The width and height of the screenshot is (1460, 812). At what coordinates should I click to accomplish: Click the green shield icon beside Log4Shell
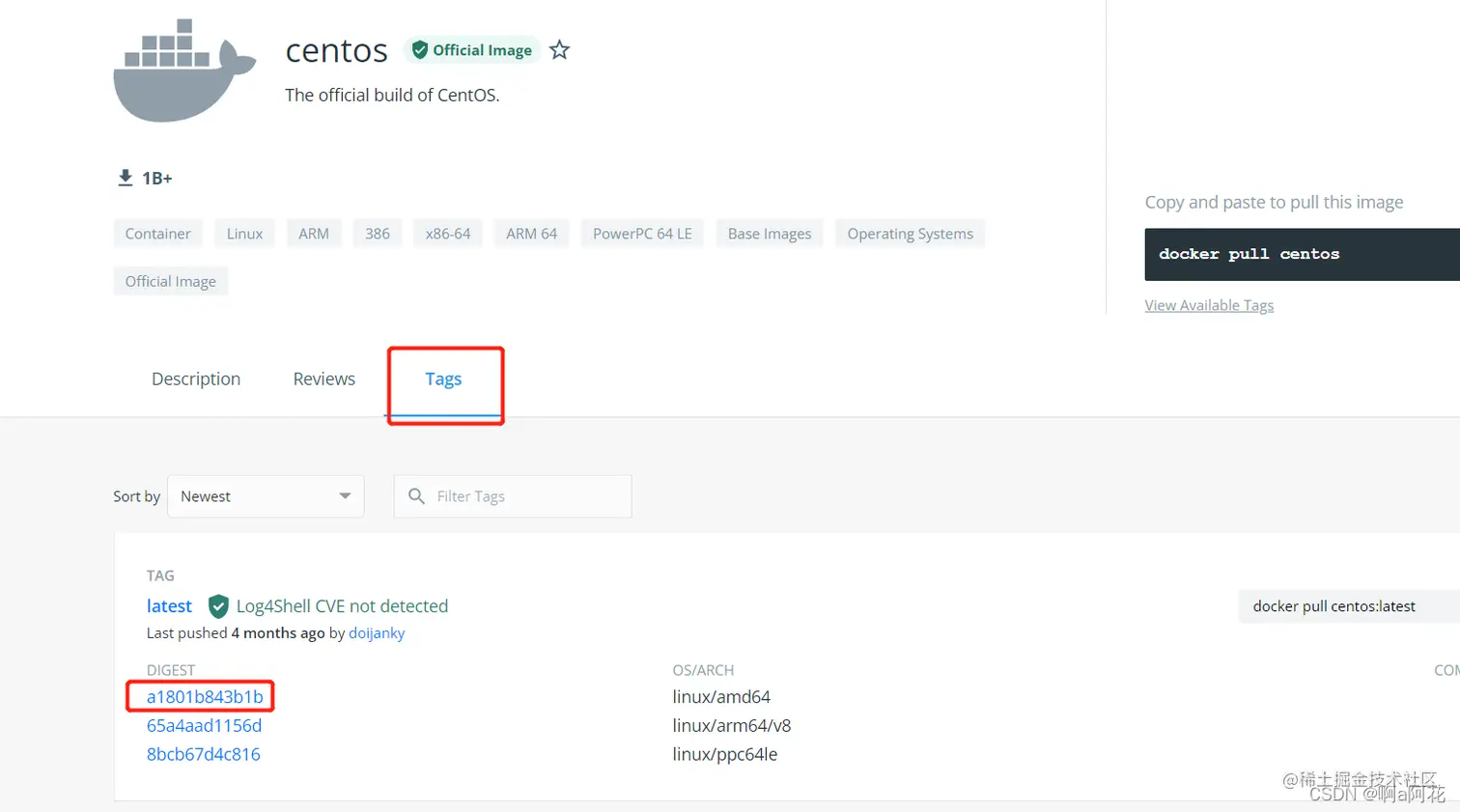pos(218,606)
